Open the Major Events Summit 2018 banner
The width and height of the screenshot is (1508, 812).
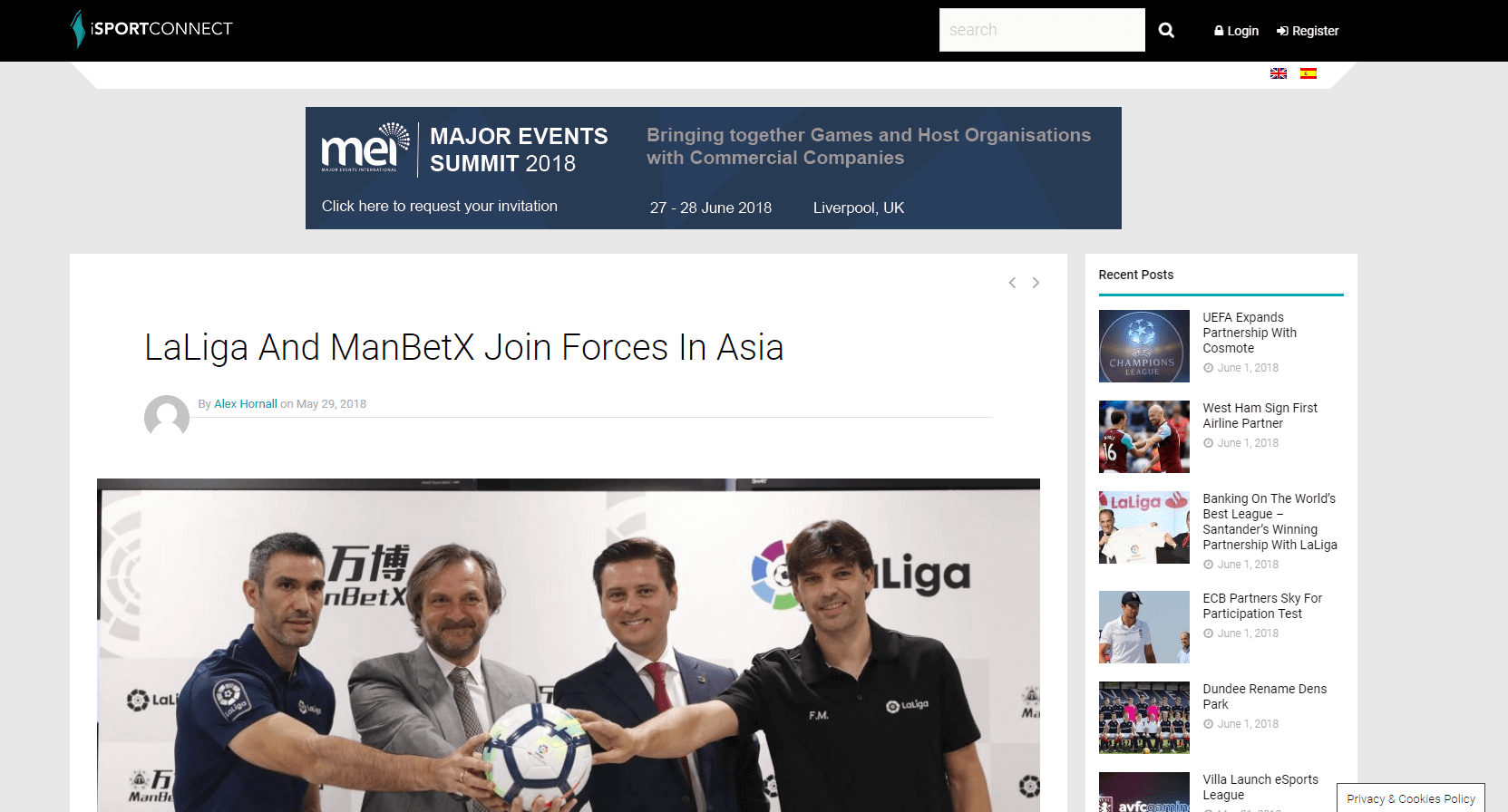(x=713, y=168)
